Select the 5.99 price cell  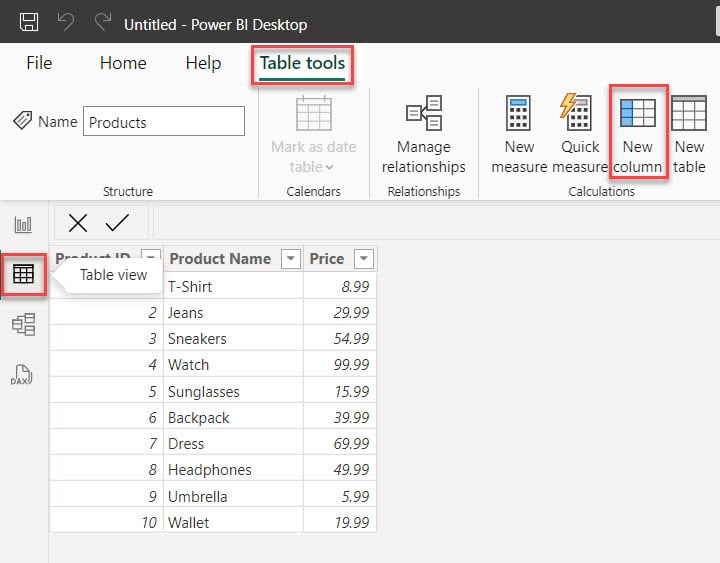[x=340, y=496]
